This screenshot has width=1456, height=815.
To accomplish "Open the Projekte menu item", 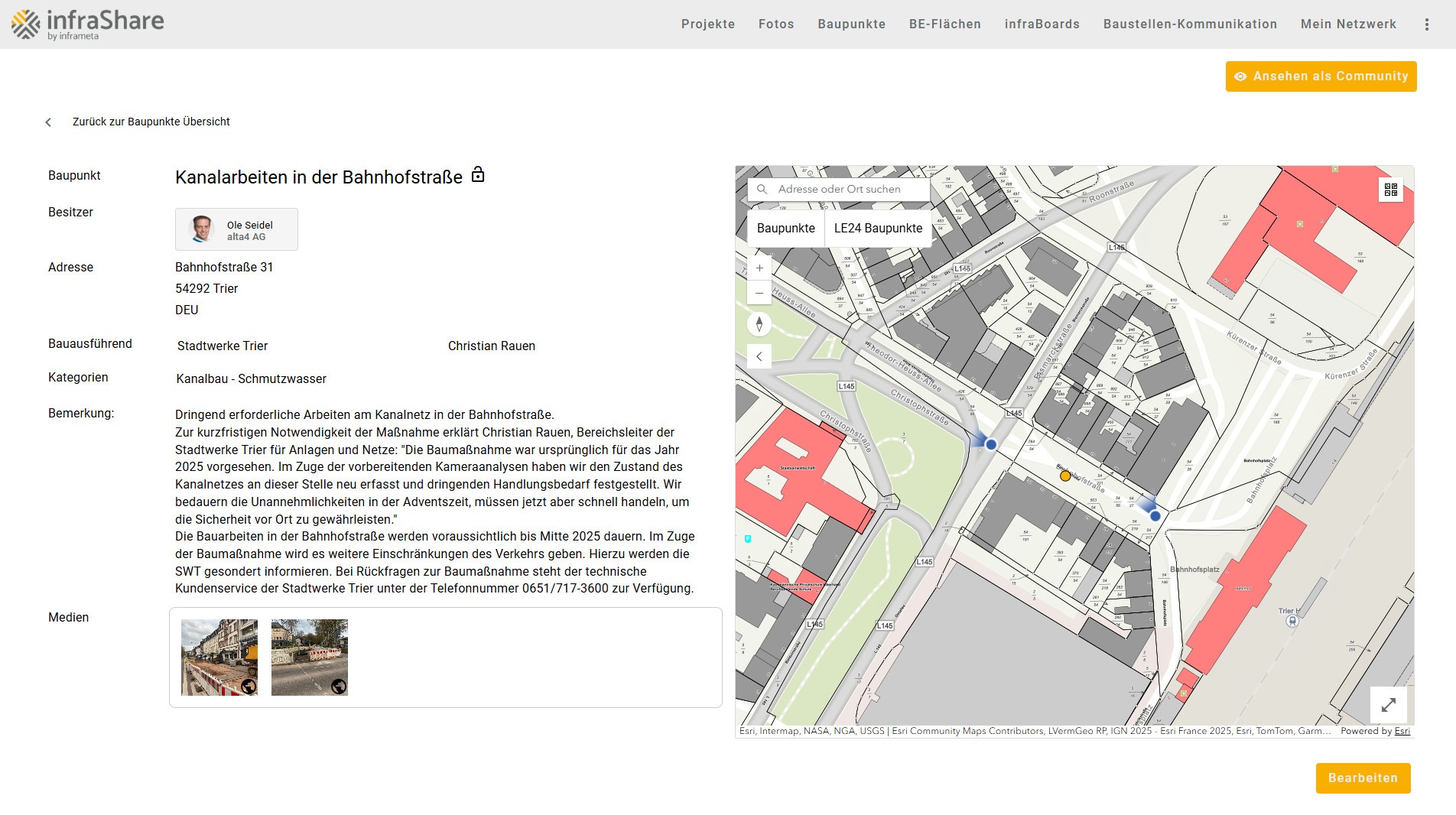I will pos(707,24).
